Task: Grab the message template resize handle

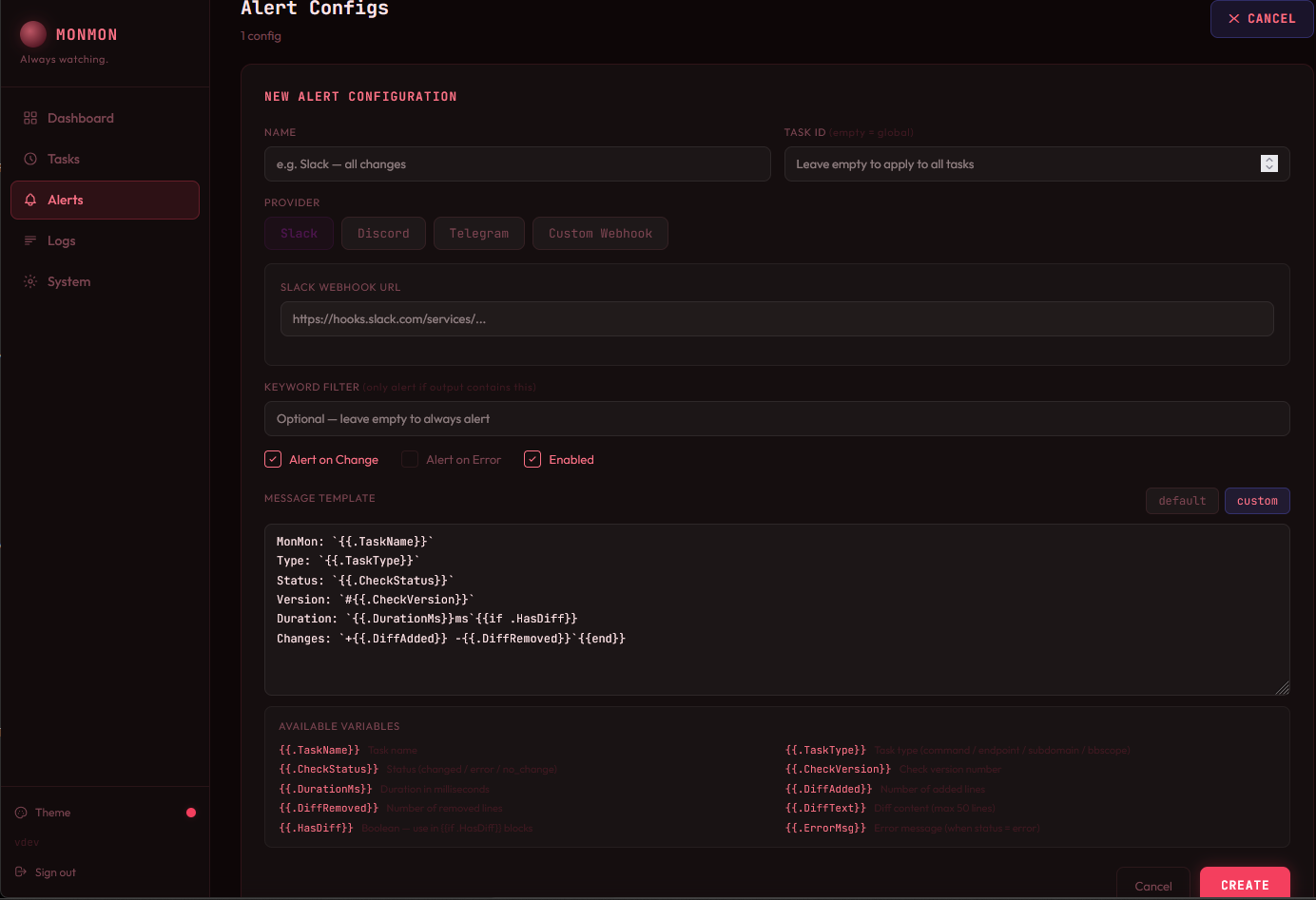Action: tap(1282, 687)
